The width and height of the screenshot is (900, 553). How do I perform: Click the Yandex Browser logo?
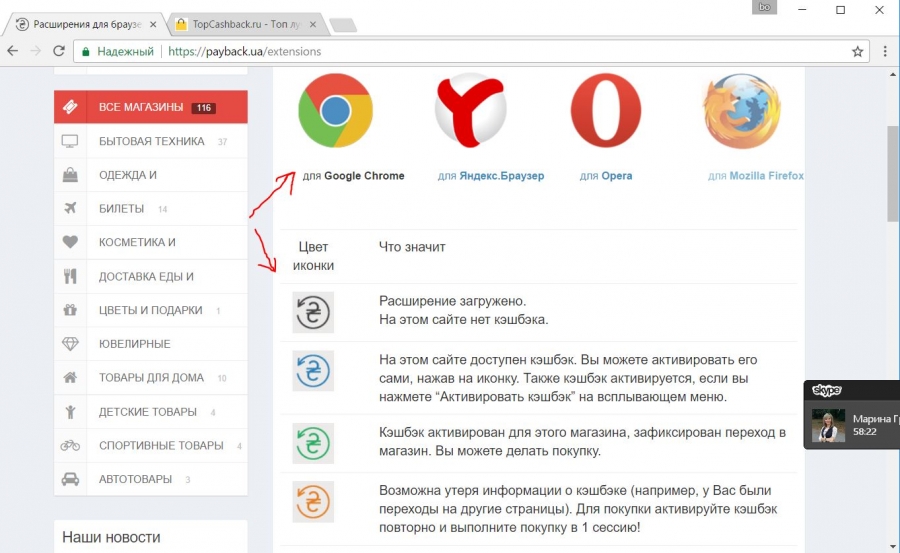[x=471, y=110]
